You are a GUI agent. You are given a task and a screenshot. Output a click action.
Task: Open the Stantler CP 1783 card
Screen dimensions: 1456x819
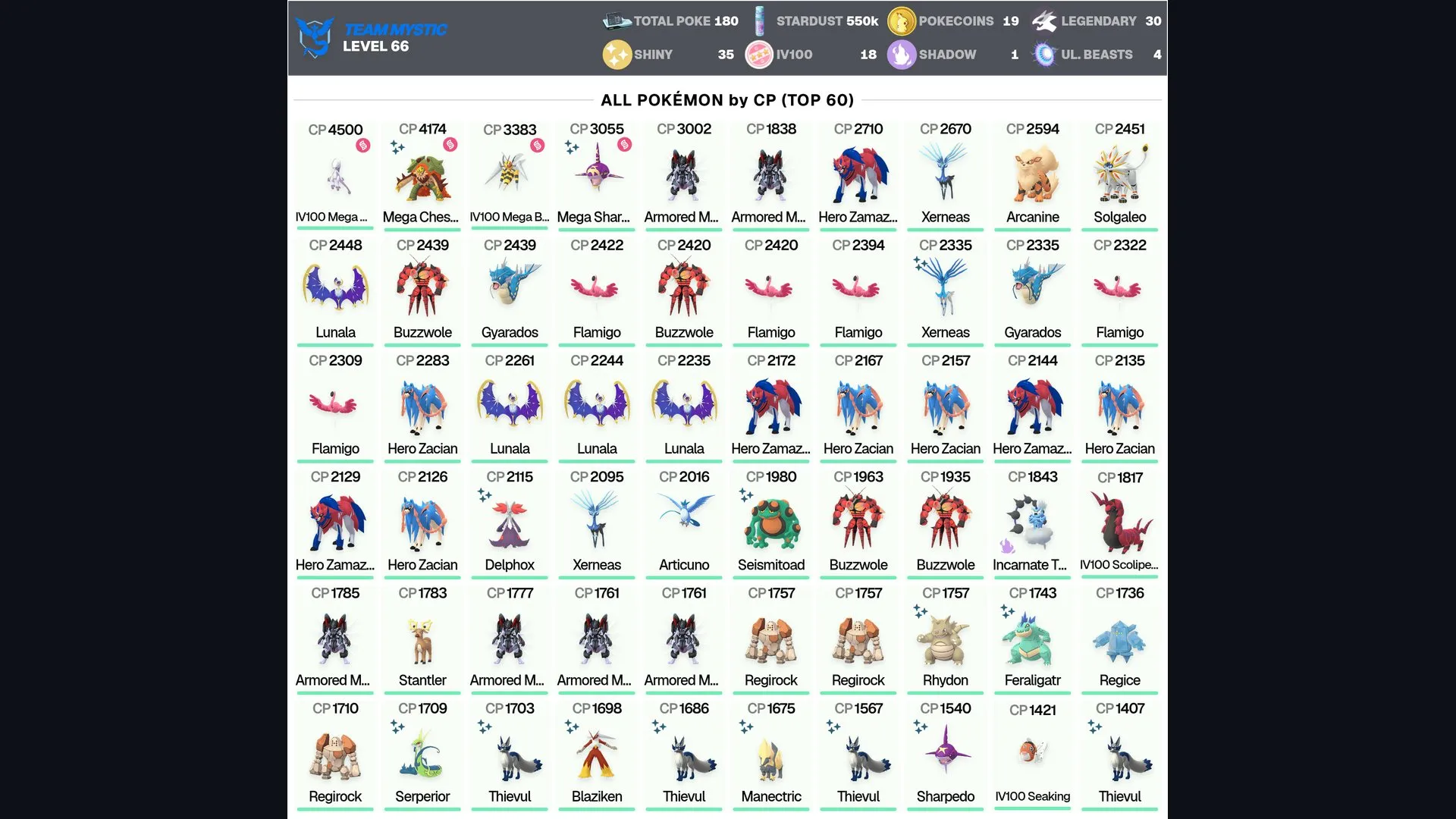click(x=422, y=639)
